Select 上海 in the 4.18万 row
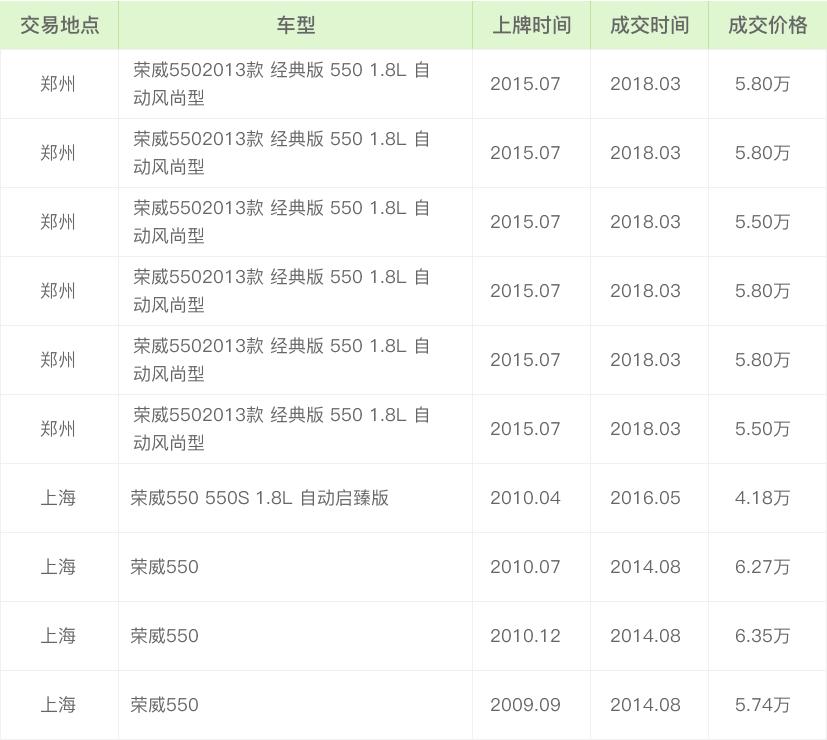The width and height of the screenshot is (827, 740). tap(59, 497)
